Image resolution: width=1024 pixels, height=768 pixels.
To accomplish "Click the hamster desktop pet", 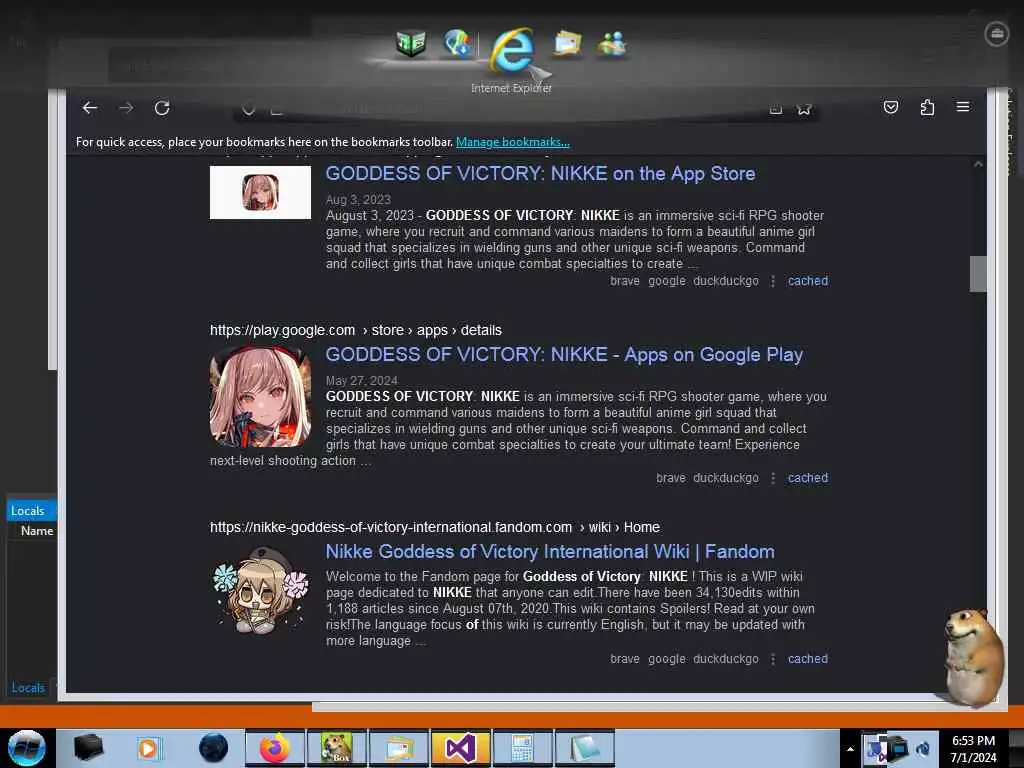I will [x=972, y=657].
